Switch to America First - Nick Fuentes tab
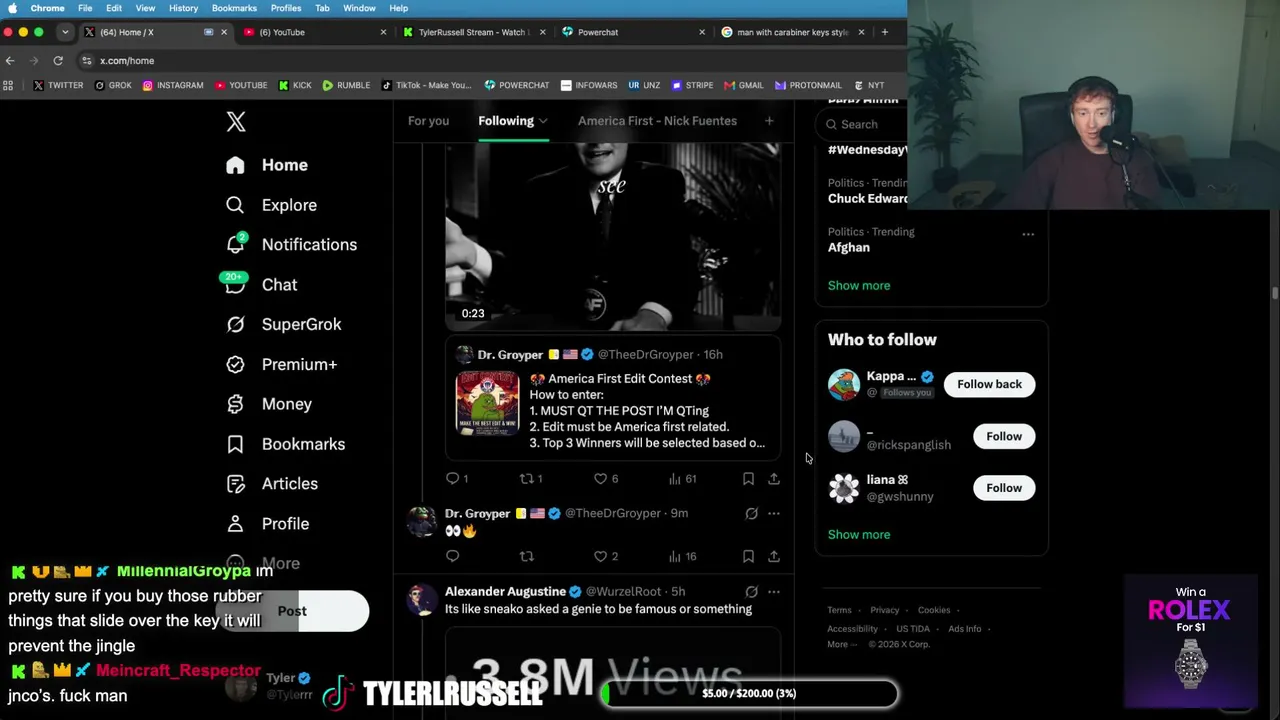The width and height of the screenshot is (1280, 720). [657, 121]
